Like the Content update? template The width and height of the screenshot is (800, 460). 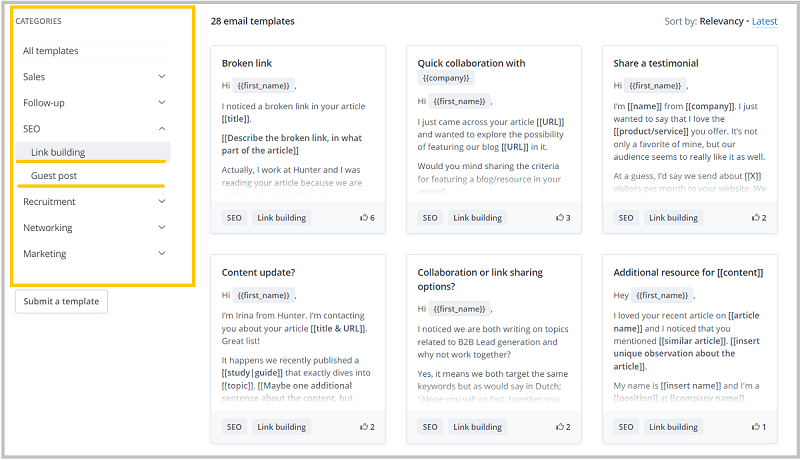(364, 427)
